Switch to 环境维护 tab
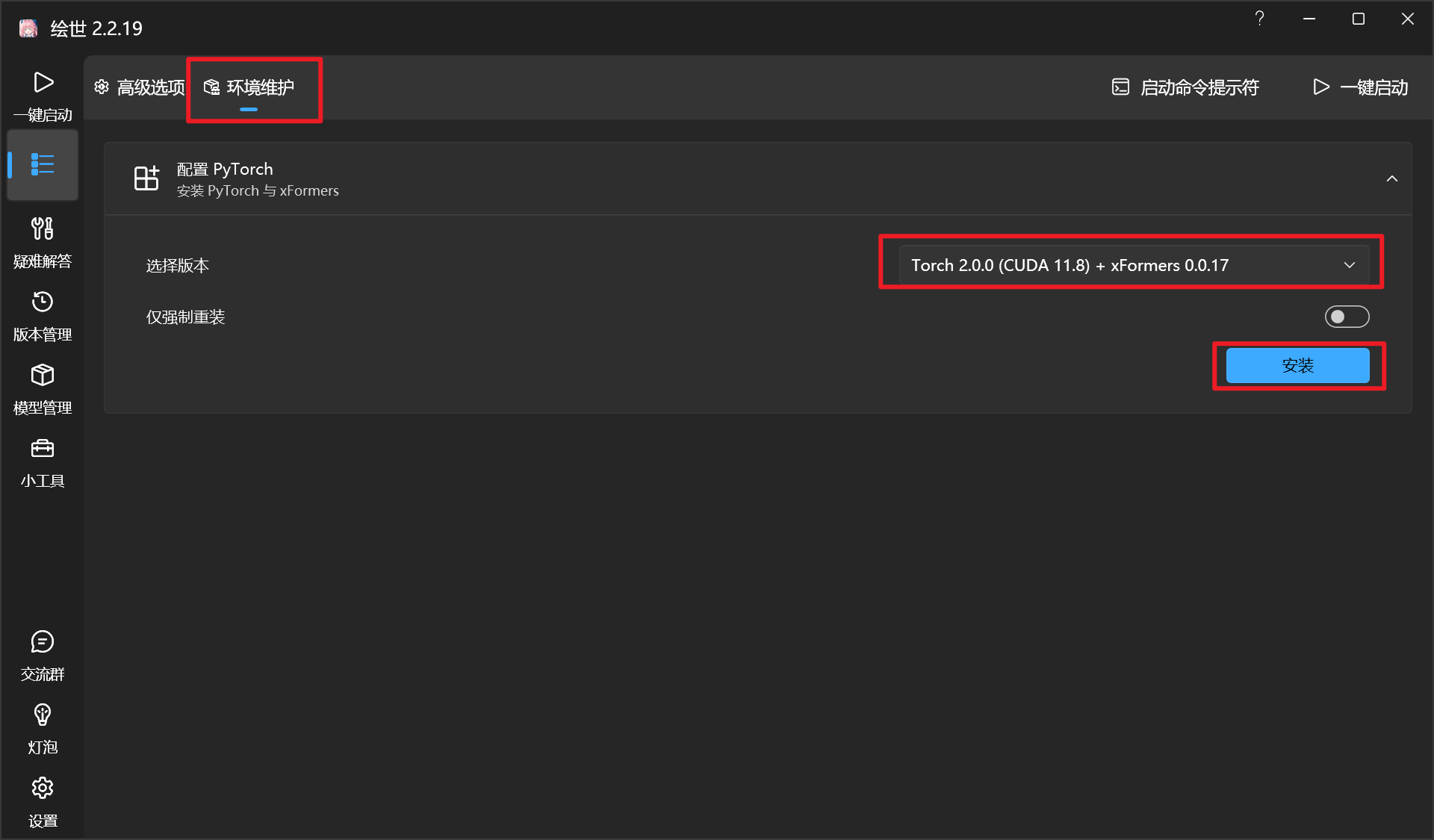The image size is (1434, 840). pyautogui.click(x=250, y=87)
